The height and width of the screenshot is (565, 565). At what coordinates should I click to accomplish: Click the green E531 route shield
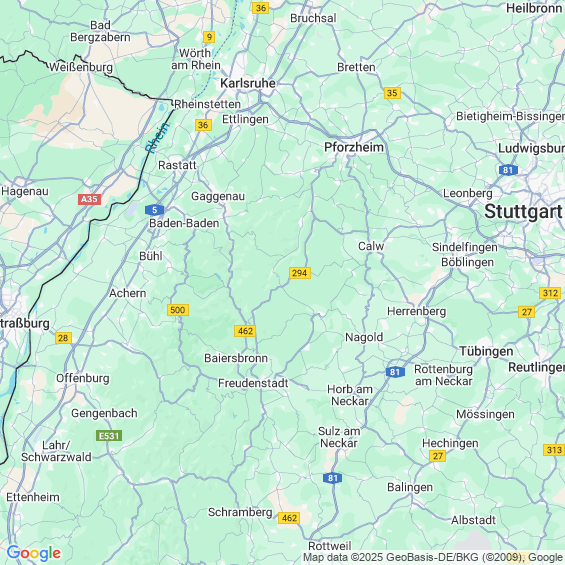[x=109, y=436]
